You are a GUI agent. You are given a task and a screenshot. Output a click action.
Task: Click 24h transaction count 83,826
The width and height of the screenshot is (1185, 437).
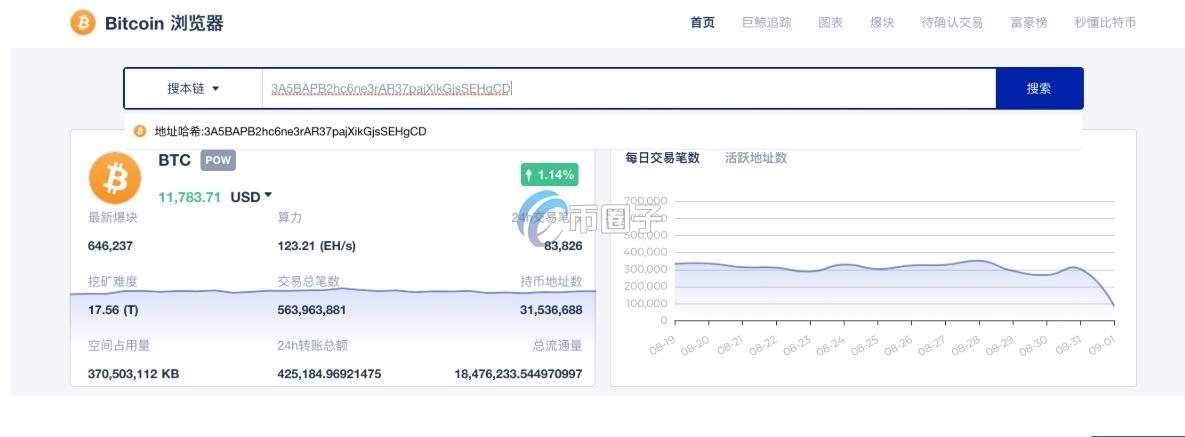click(x=563, y=246)
